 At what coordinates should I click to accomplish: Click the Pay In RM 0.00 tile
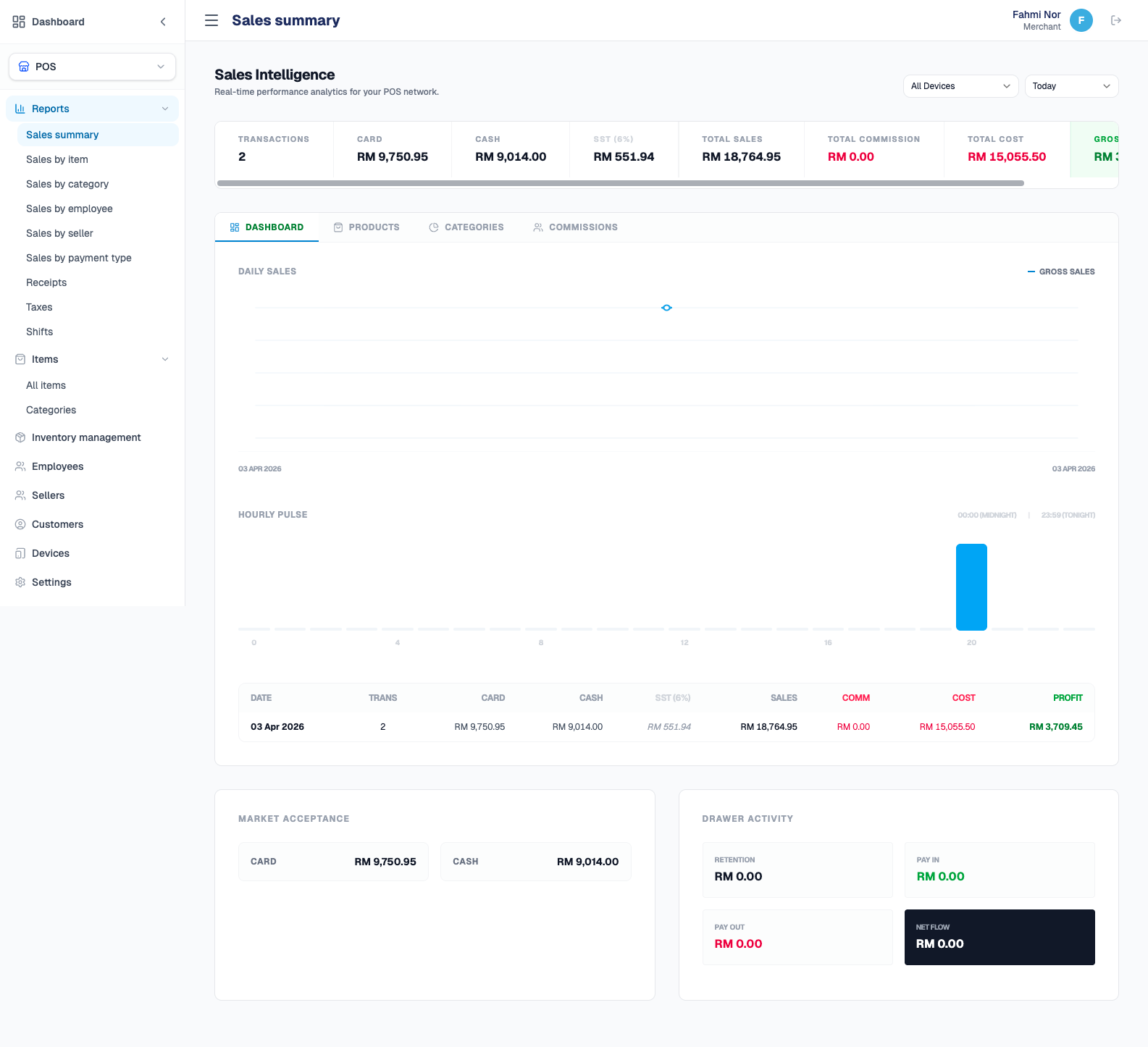[x=1000, y=870]
